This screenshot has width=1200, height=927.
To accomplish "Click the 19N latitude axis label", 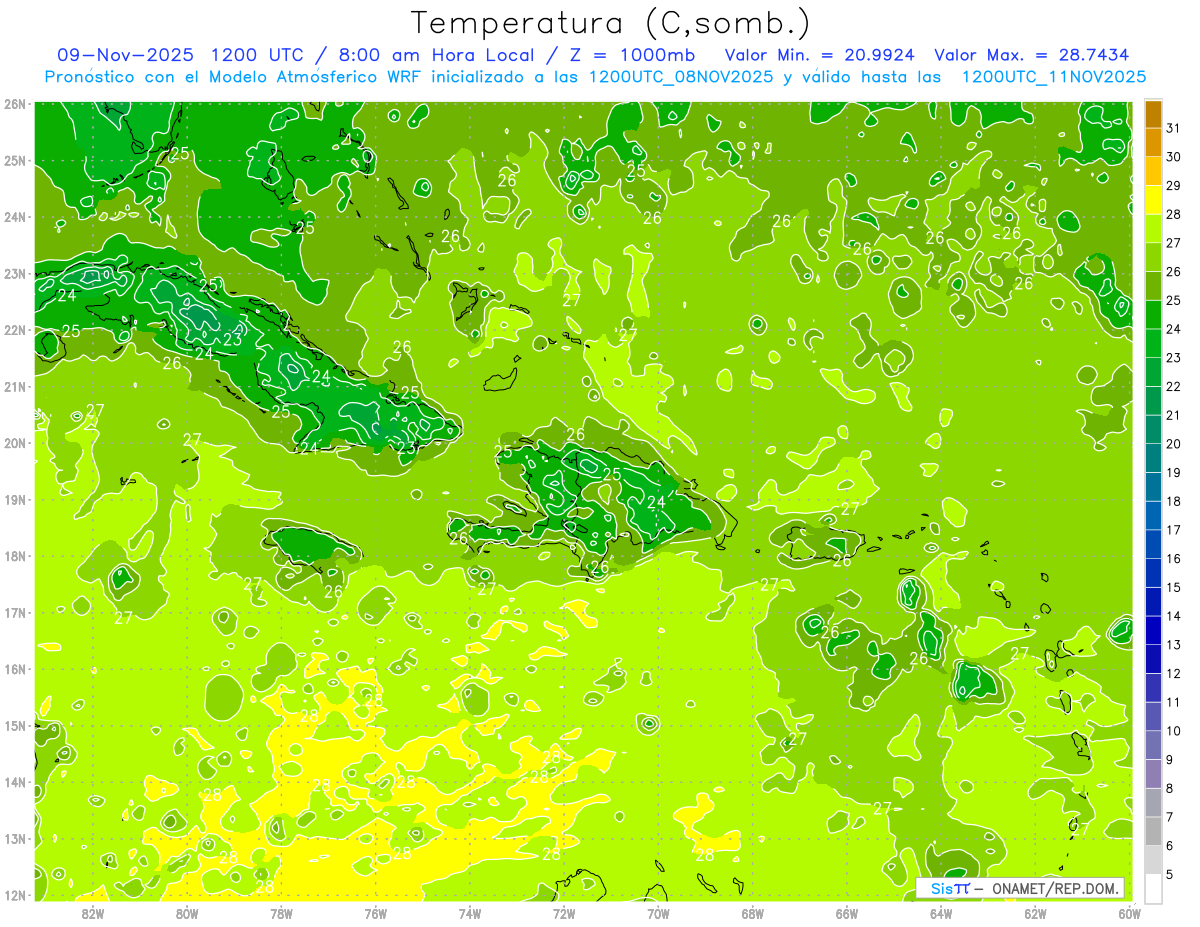I will tap(14, 500).
